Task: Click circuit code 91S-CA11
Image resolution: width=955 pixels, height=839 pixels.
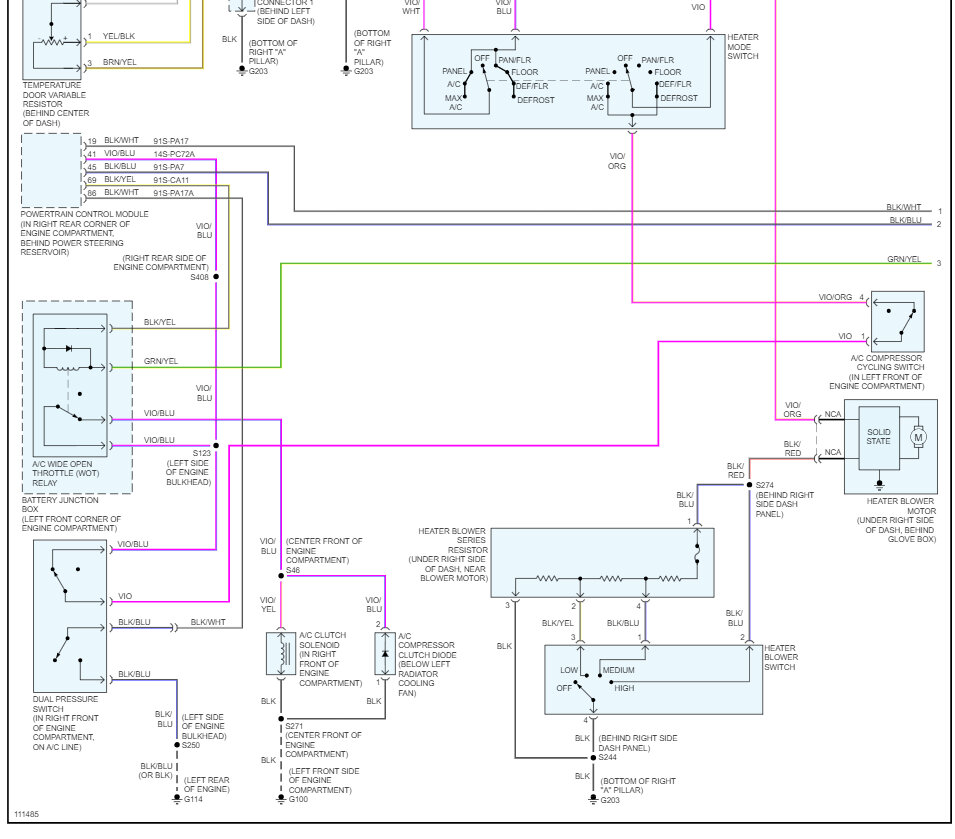Action: 171,180
